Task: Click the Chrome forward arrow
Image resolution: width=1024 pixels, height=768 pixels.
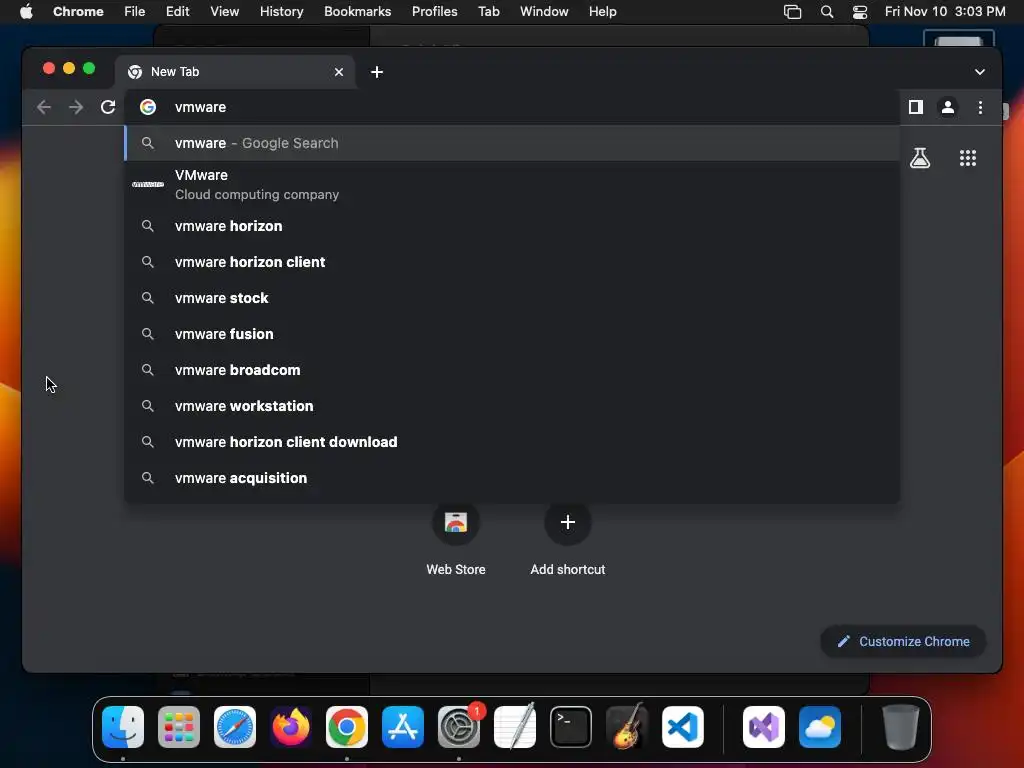Action: (76, 107)
